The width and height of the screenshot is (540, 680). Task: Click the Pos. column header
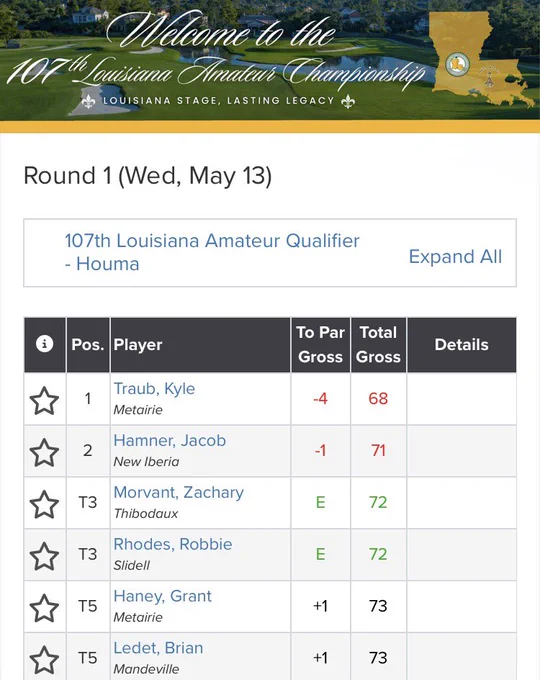[x=88, y=345]
